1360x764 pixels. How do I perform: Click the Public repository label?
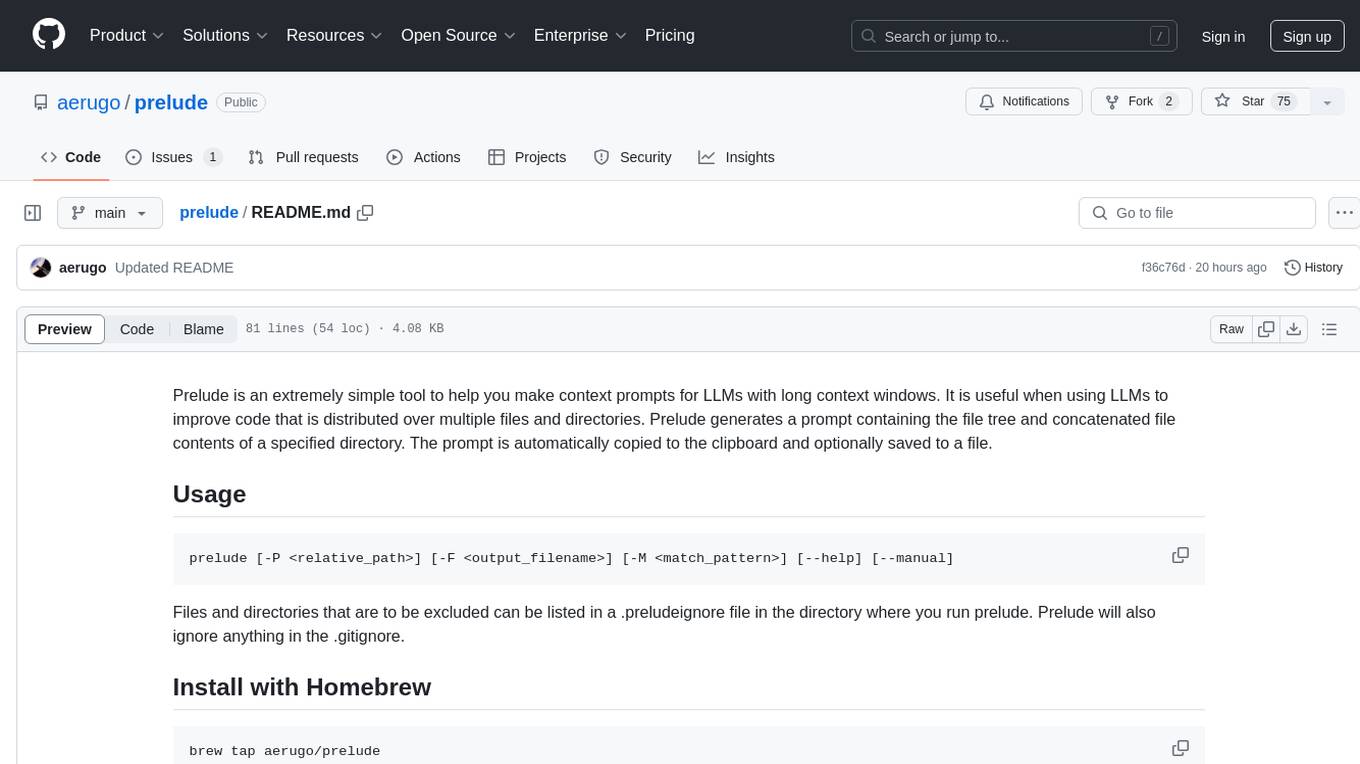241,102
